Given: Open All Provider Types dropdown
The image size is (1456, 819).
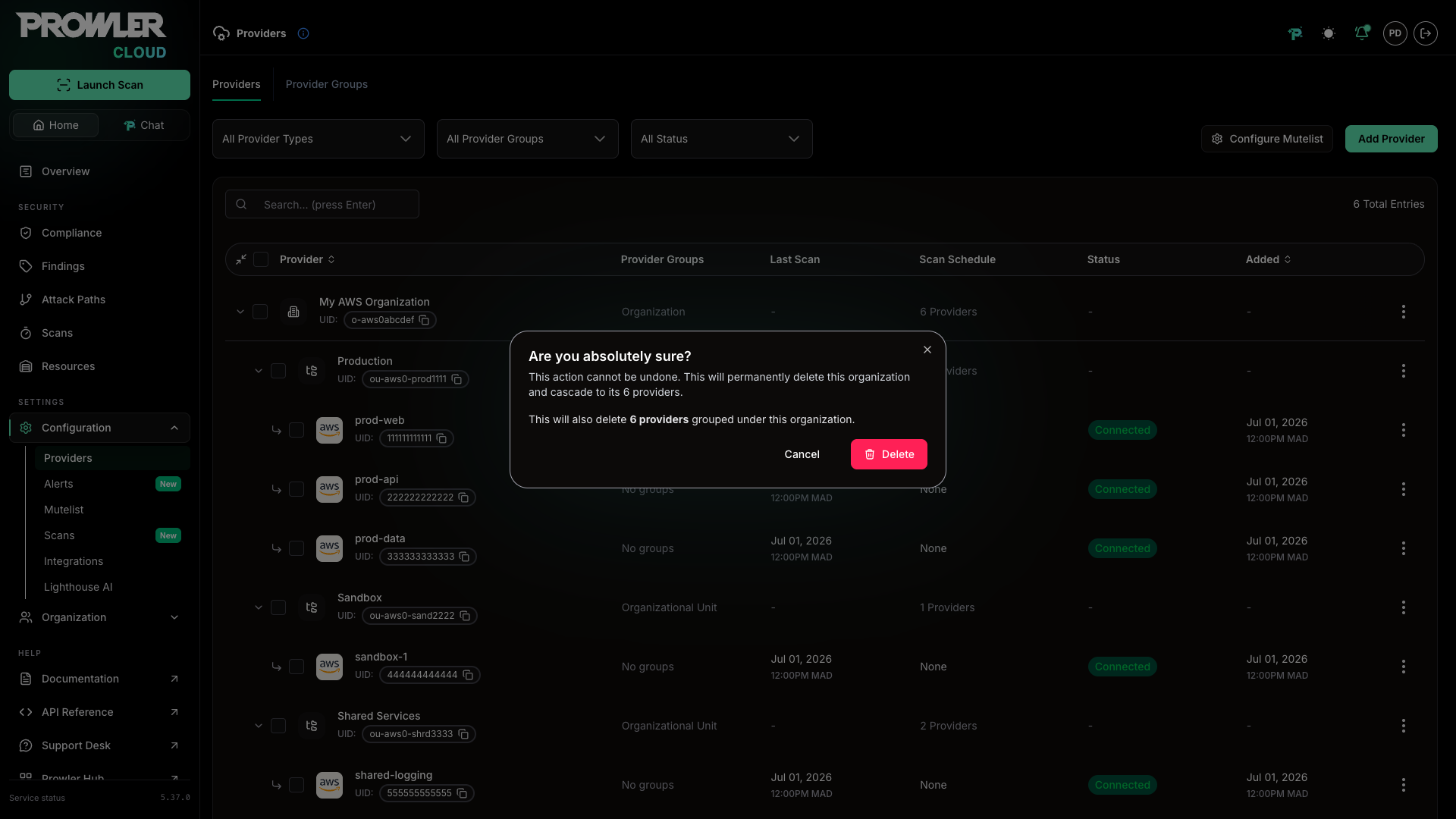Looking at the screenshot, I should point(318,139).
